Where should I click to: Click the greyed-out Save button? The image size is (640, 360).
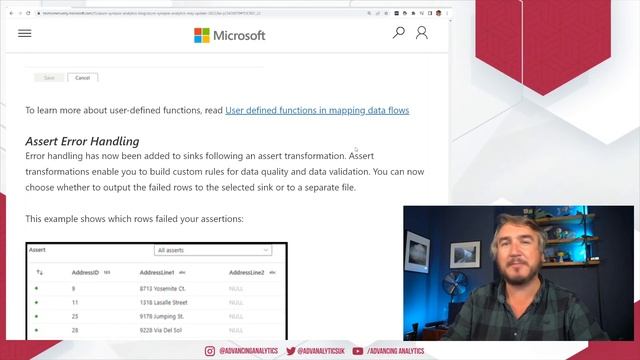click(x=49, y=78)
